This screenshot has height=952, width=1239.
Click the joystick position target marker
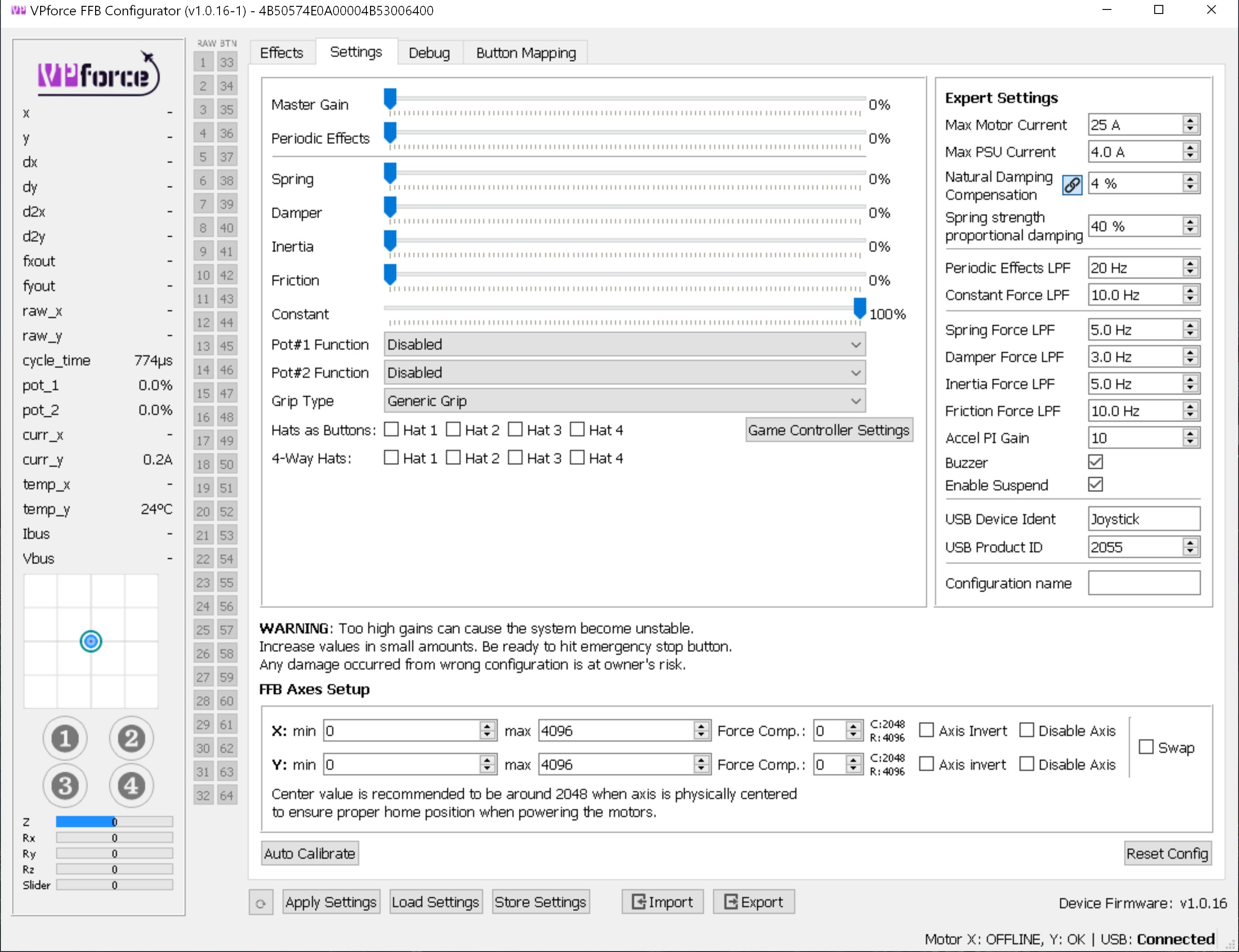point(91,642)
